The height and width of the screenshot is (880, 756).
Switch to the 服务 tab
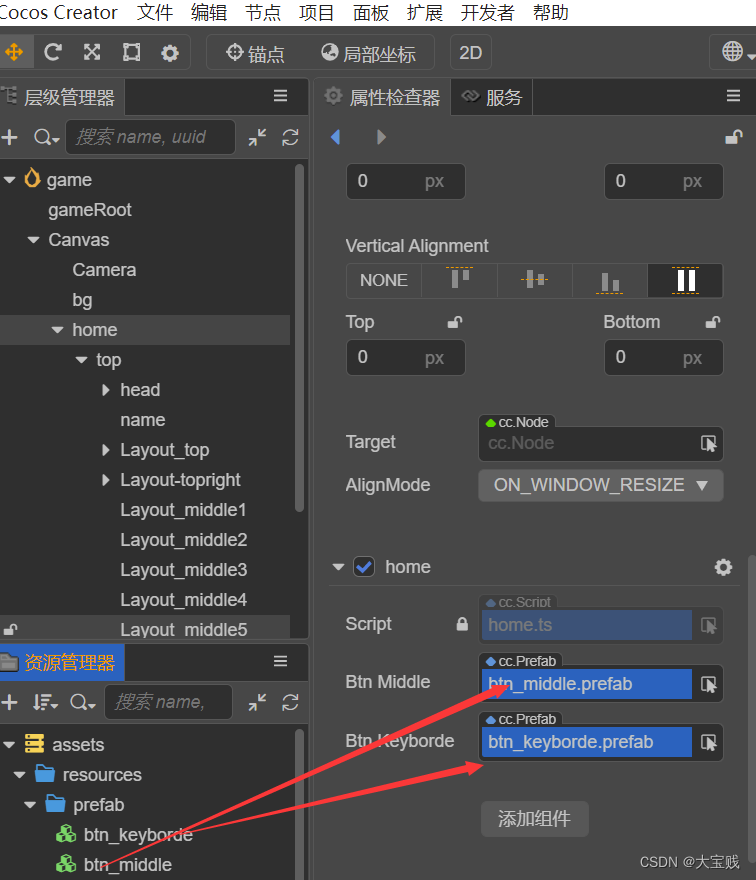pyautogui.click(x=493, y=97)
